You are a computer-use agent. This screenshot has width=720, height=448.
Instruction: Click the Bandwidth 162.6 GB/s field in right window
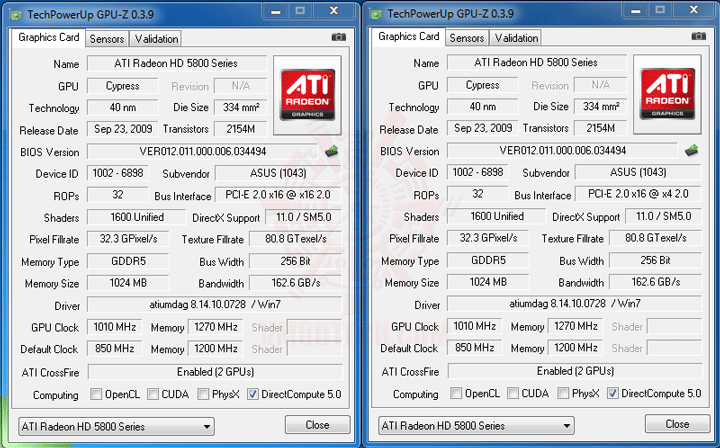tap(656, 282)
